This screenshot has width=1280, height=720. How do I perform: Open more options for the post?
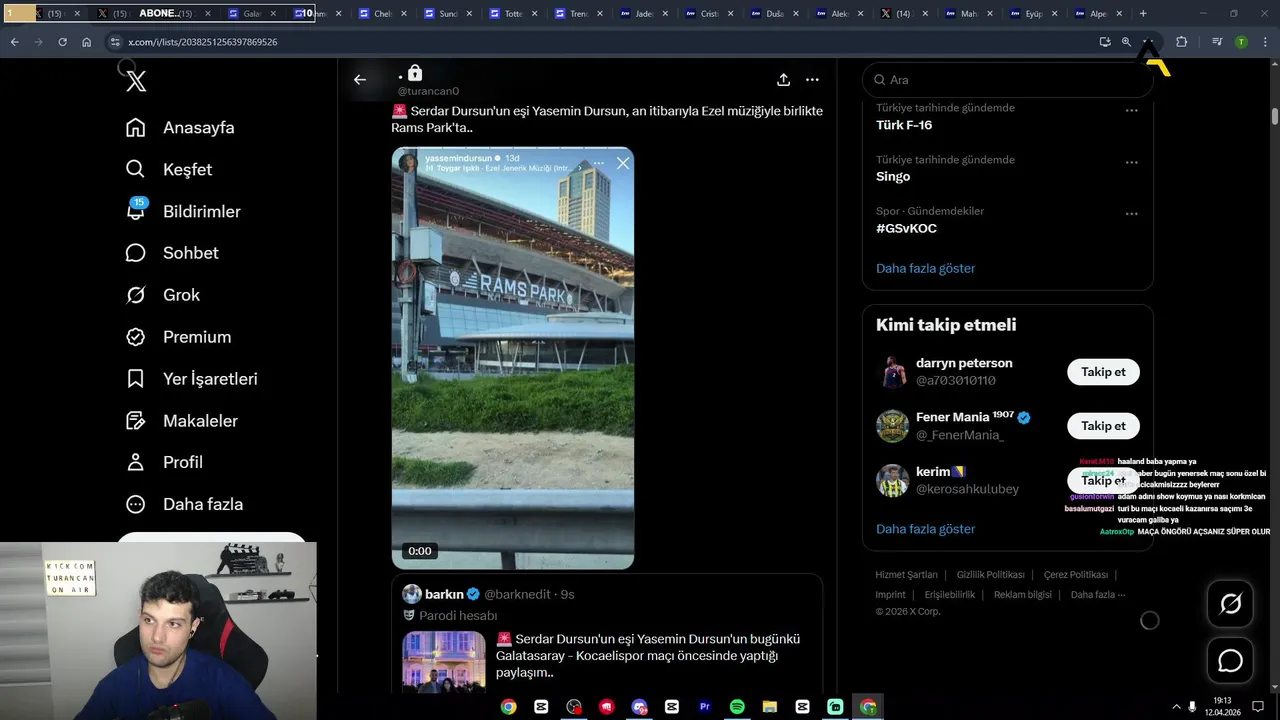pos(813,80)
